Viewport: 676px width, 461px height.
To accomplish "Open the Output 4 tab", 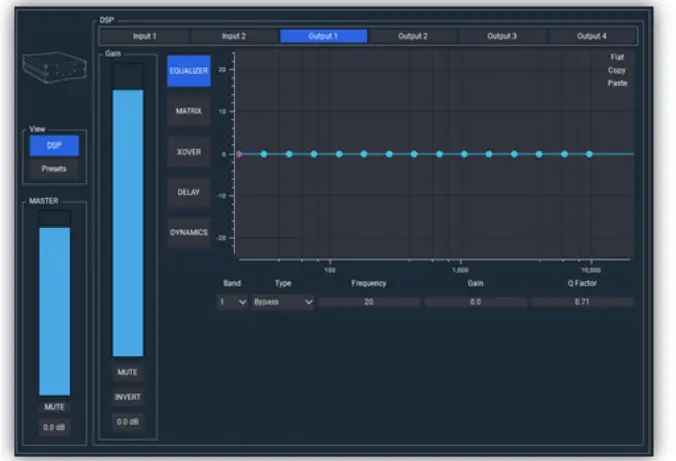I will coord(592,36).
